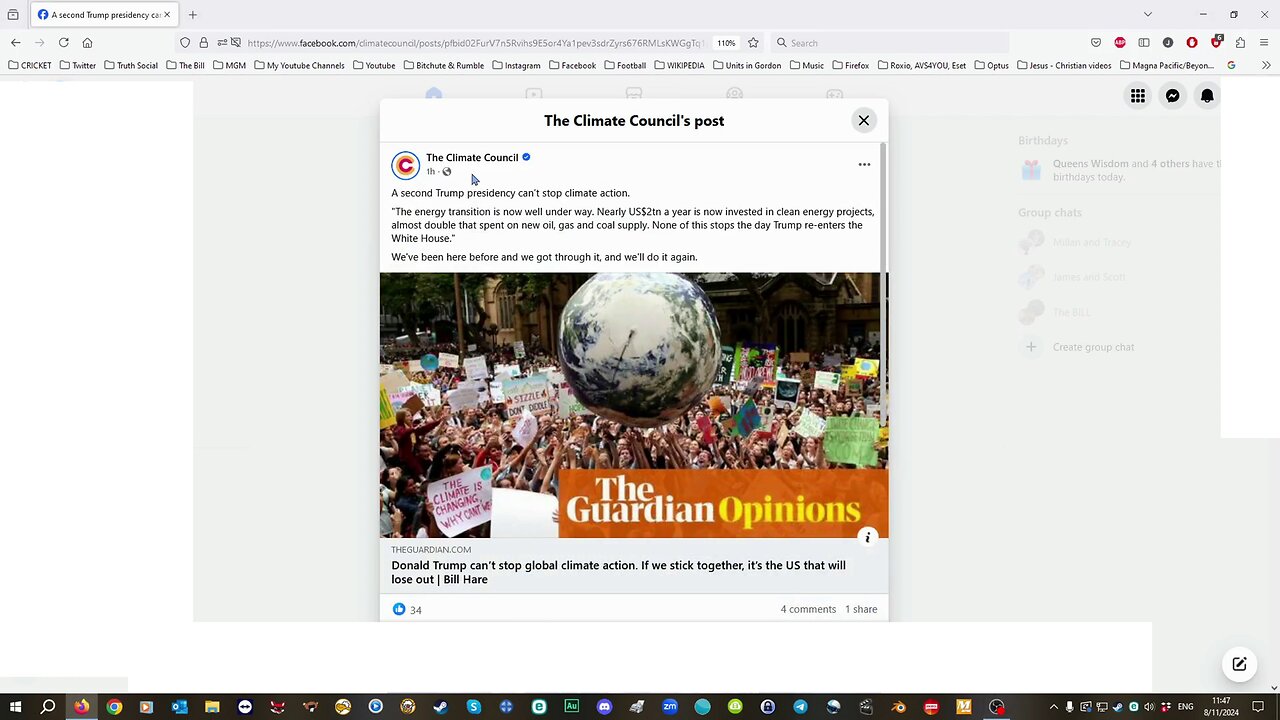Reload the page with the refresh icon
The height and width of the screenshot is (720, 1280).
click(x=63, y=43)
